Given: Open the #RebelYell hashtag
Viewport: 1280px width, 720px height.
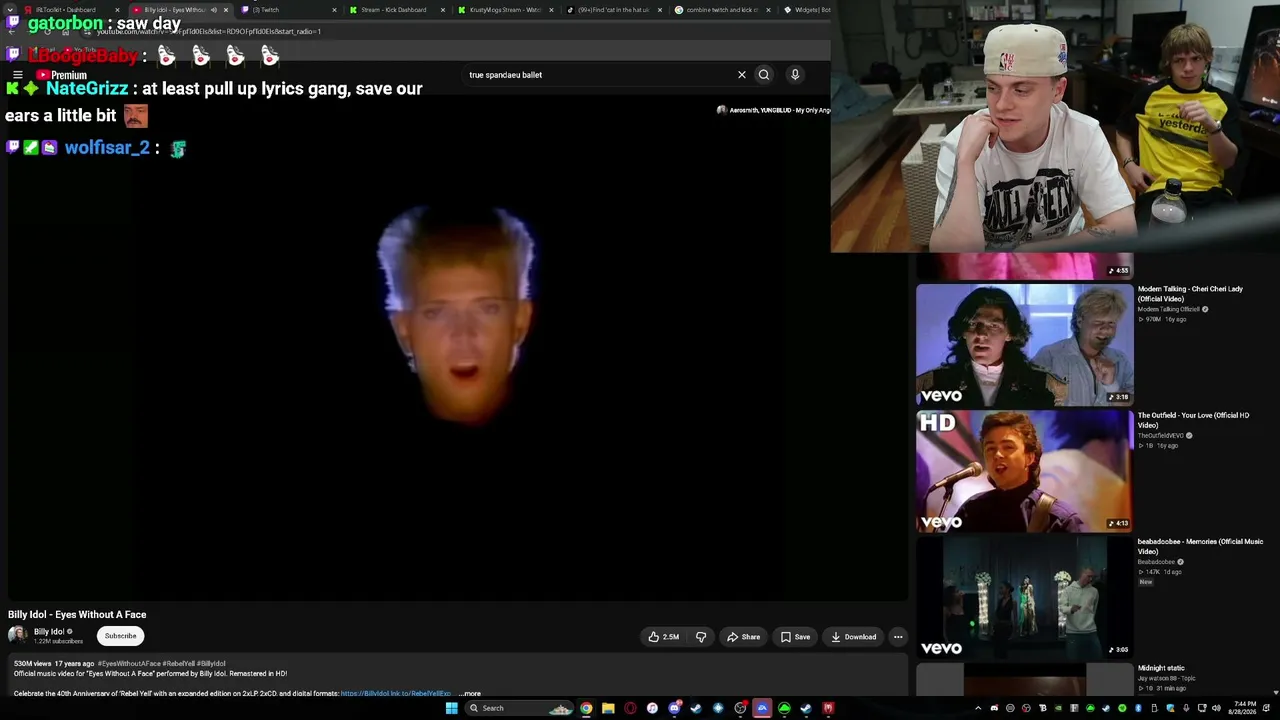Looking at the screenshot, I should (178, 664).
